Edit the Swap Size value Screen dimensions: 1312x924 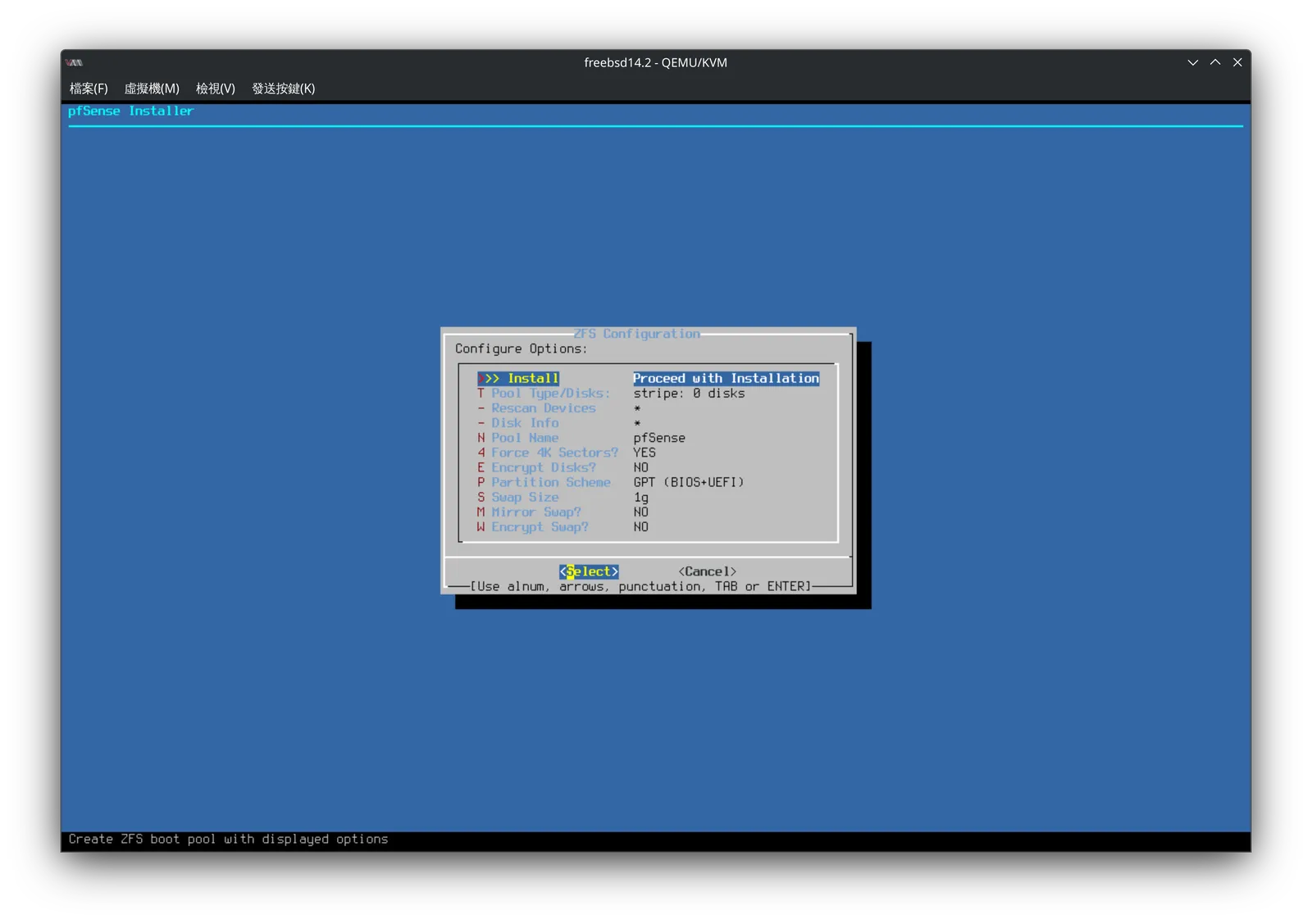[x=648, y=497]
